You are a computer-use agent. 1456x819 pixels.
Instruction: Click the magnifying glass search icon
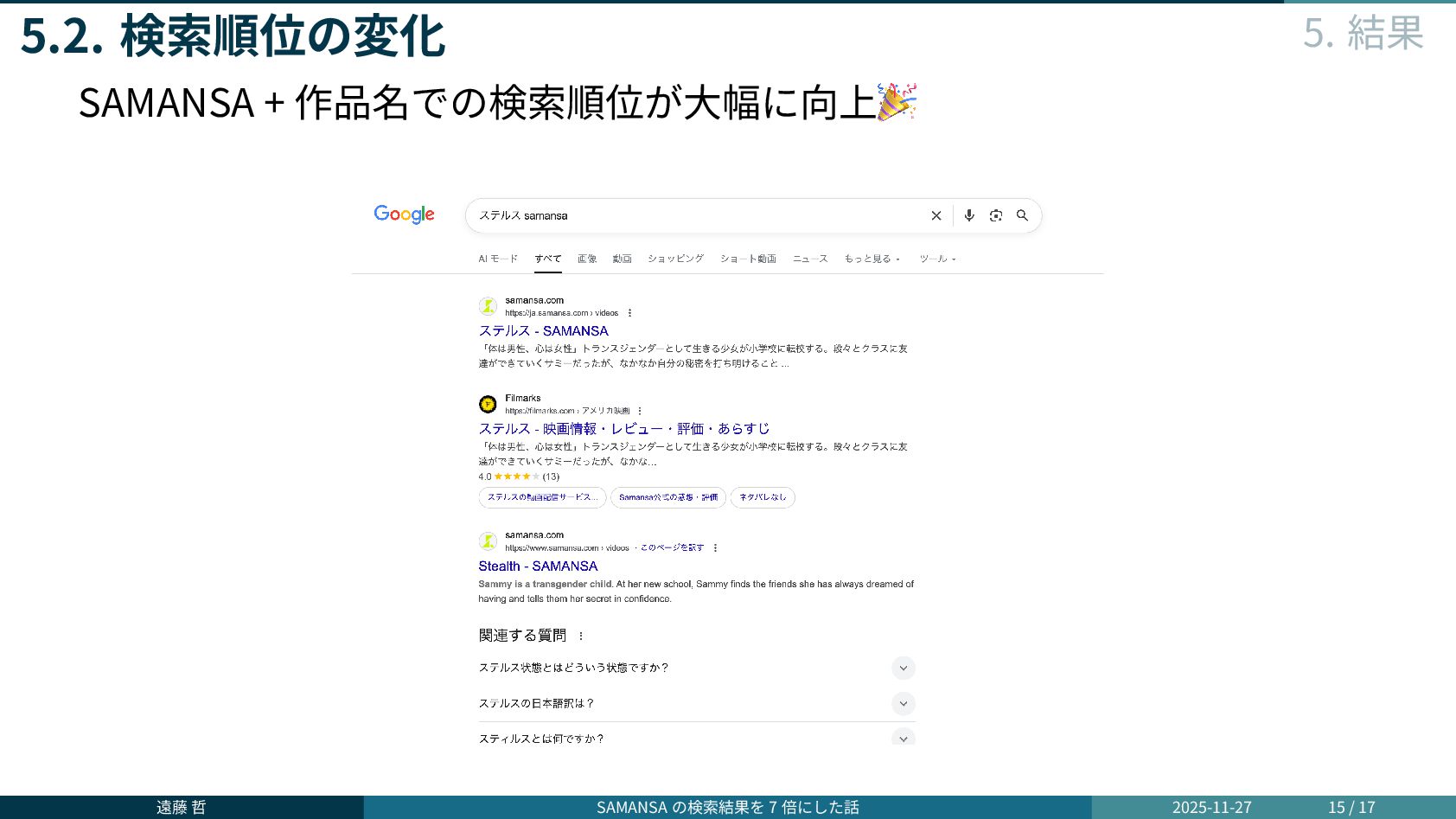[1022, 215]
